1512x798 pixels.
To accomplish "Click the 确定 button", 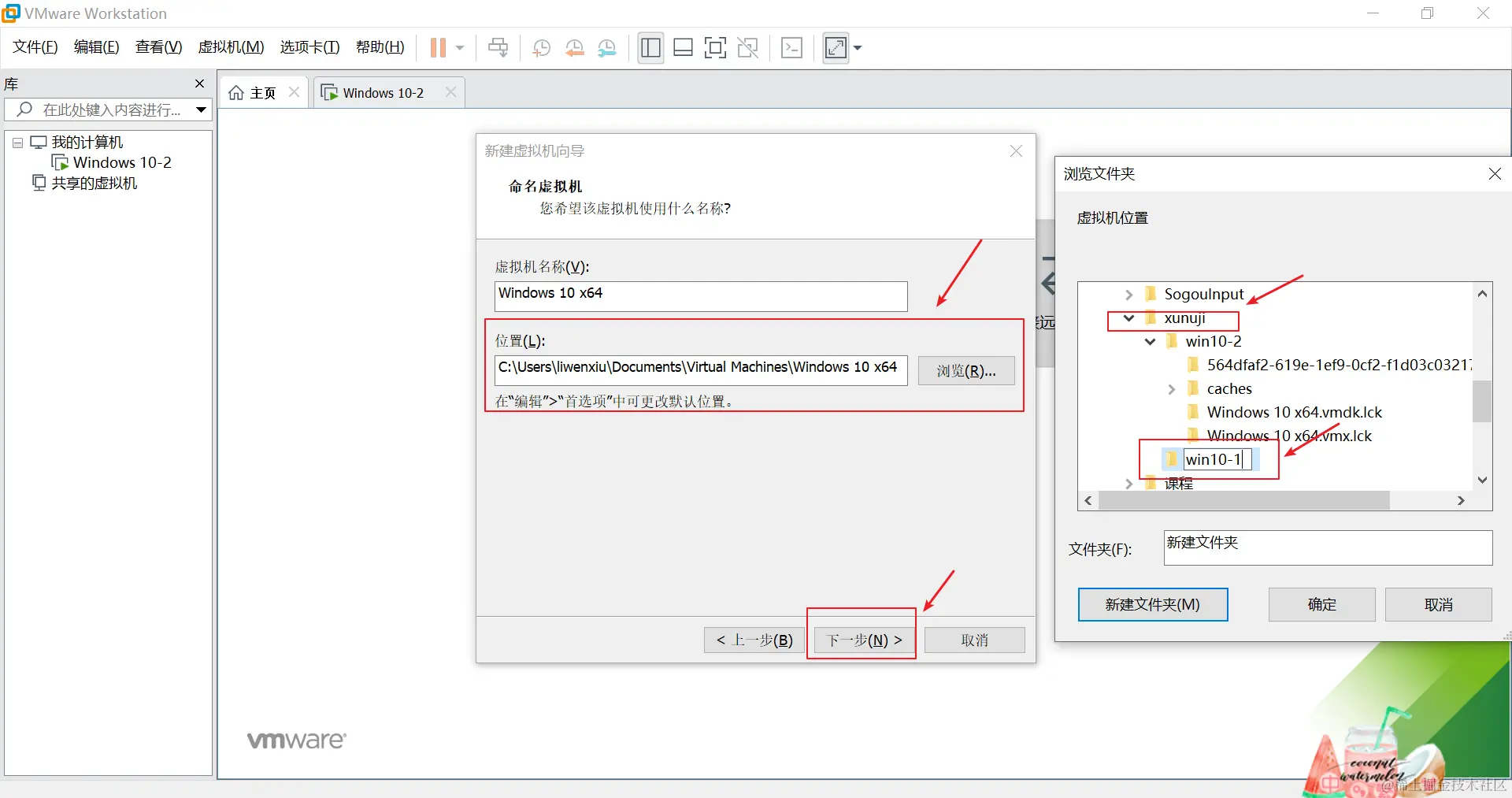I will (x=1321, y=604).
